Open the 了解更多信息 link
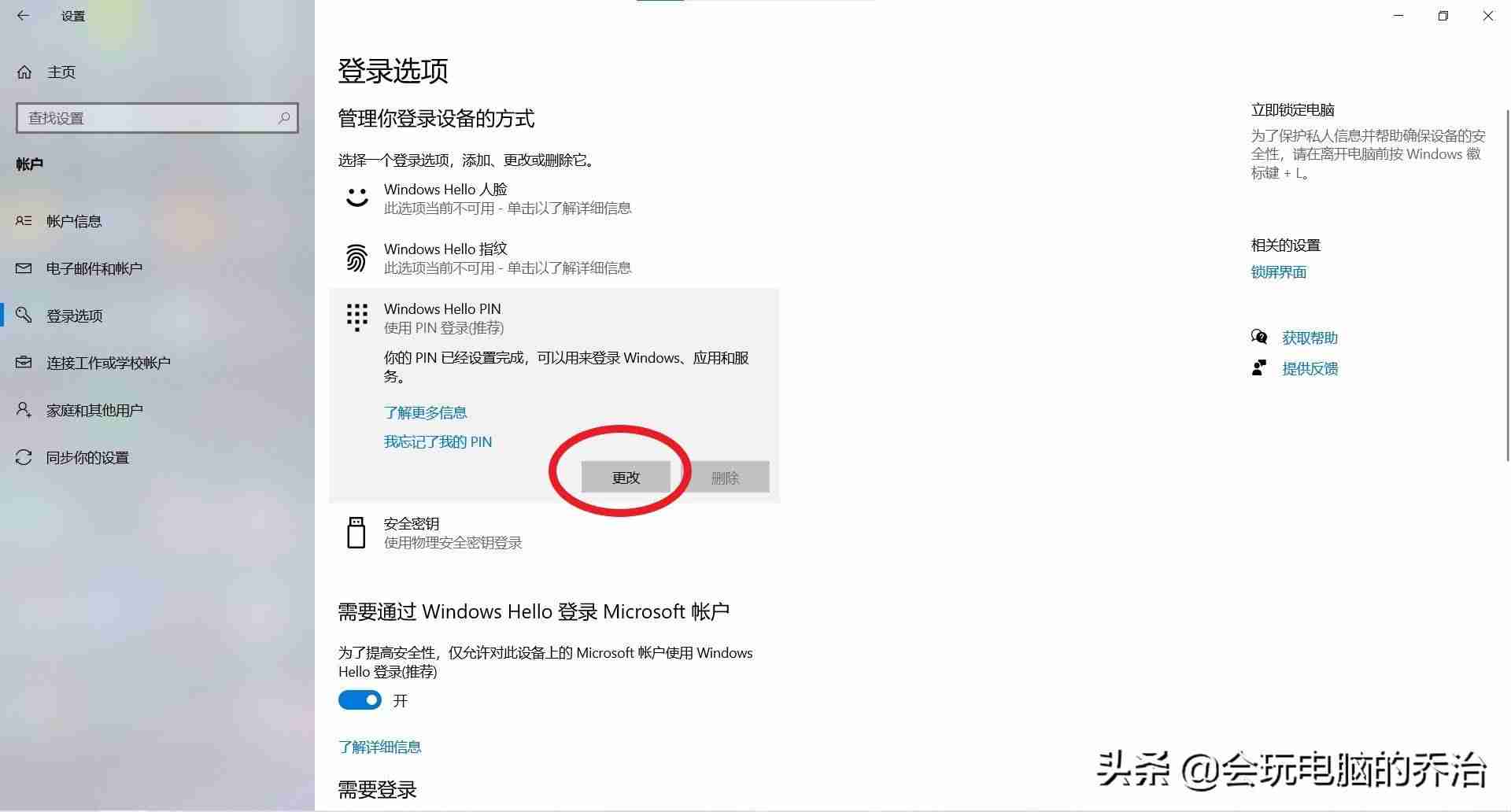The width and height of the screenshot is (1511, 812). (426, 412)
